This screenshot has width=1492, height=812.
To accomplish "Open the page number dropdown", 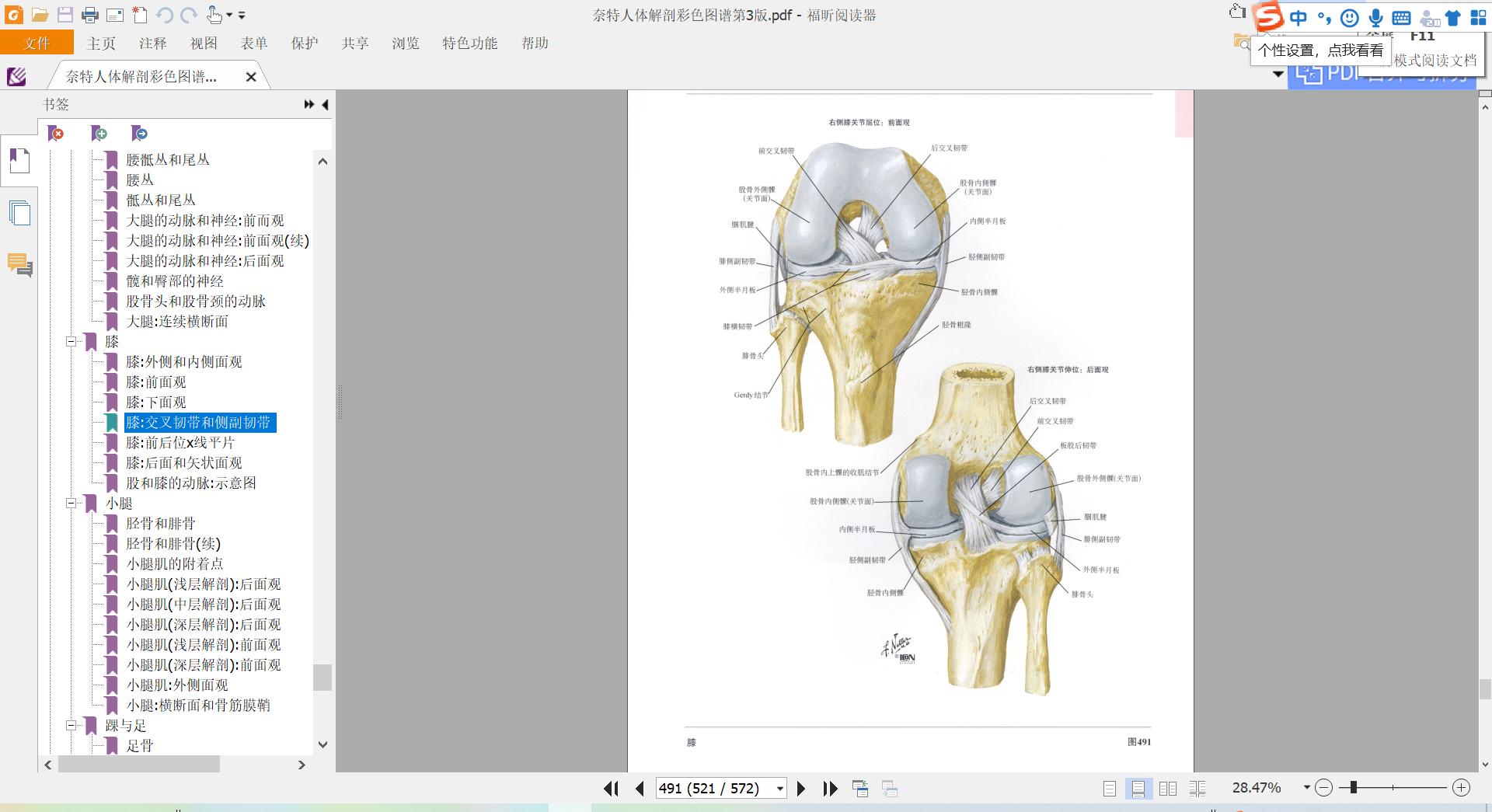I will click(779, 789).
